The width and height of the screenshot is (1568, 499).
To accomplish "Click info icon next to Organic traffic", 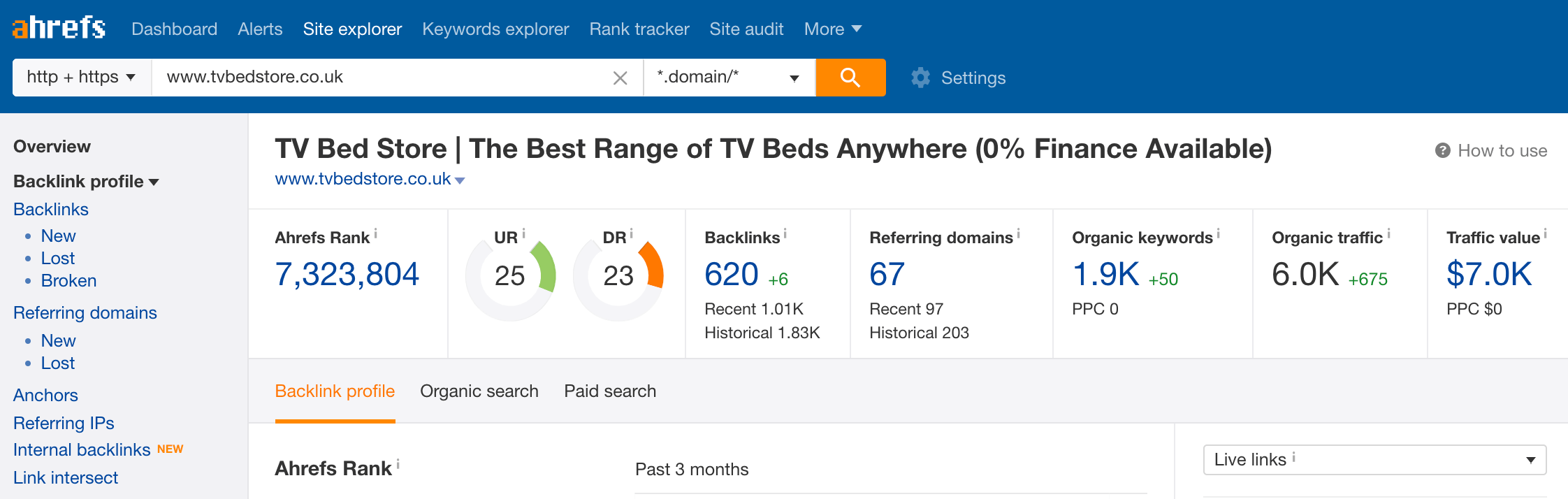I will point(1389,233).
